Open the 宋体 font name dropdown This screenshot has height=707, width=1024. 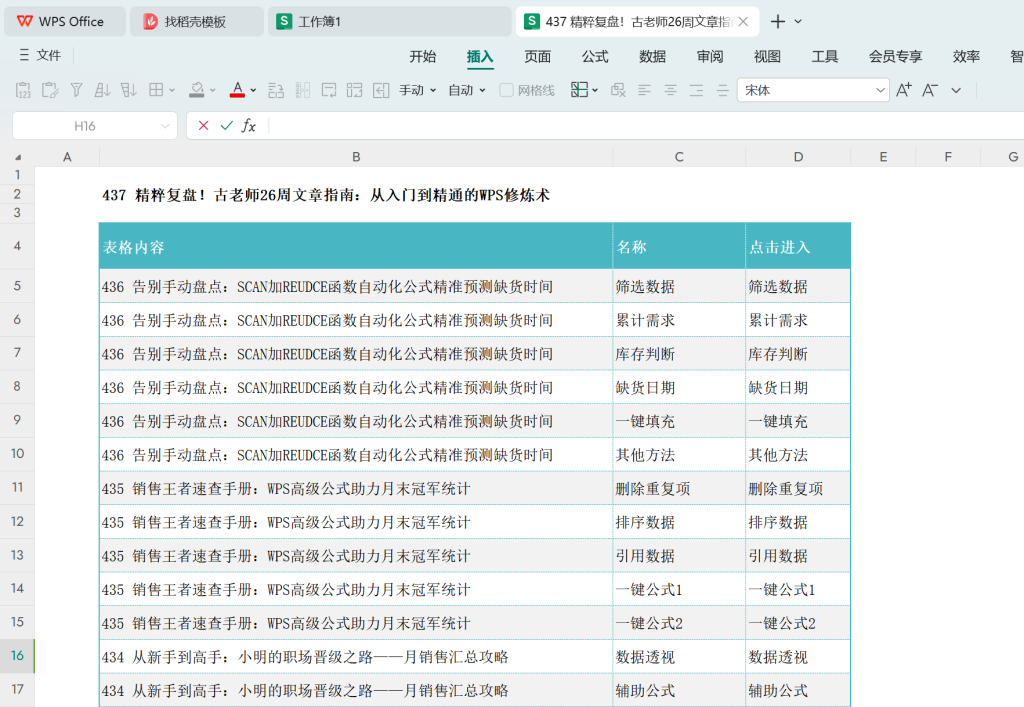880,90
